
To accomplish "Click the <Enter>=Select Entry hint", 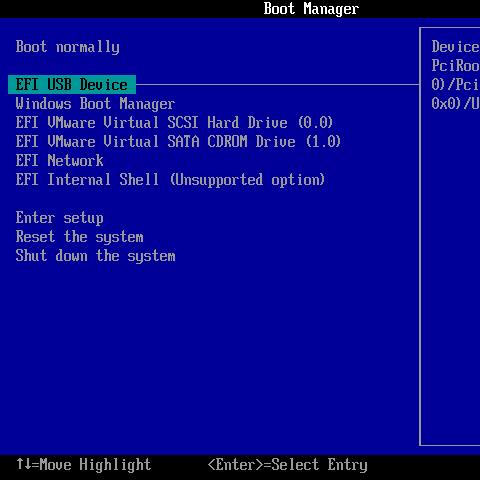I will pos(287,465).
